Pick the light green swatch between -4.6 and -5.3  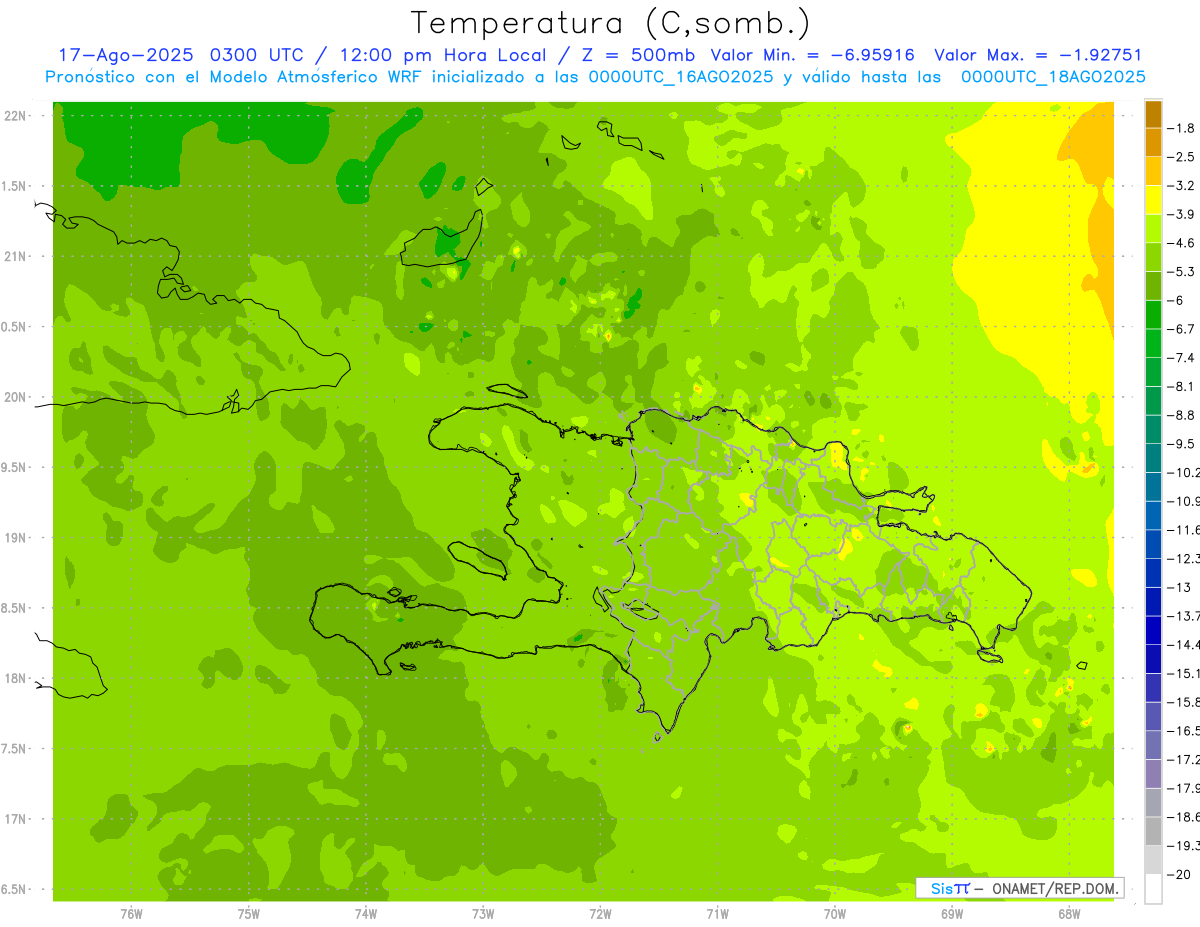point(1153,257)
